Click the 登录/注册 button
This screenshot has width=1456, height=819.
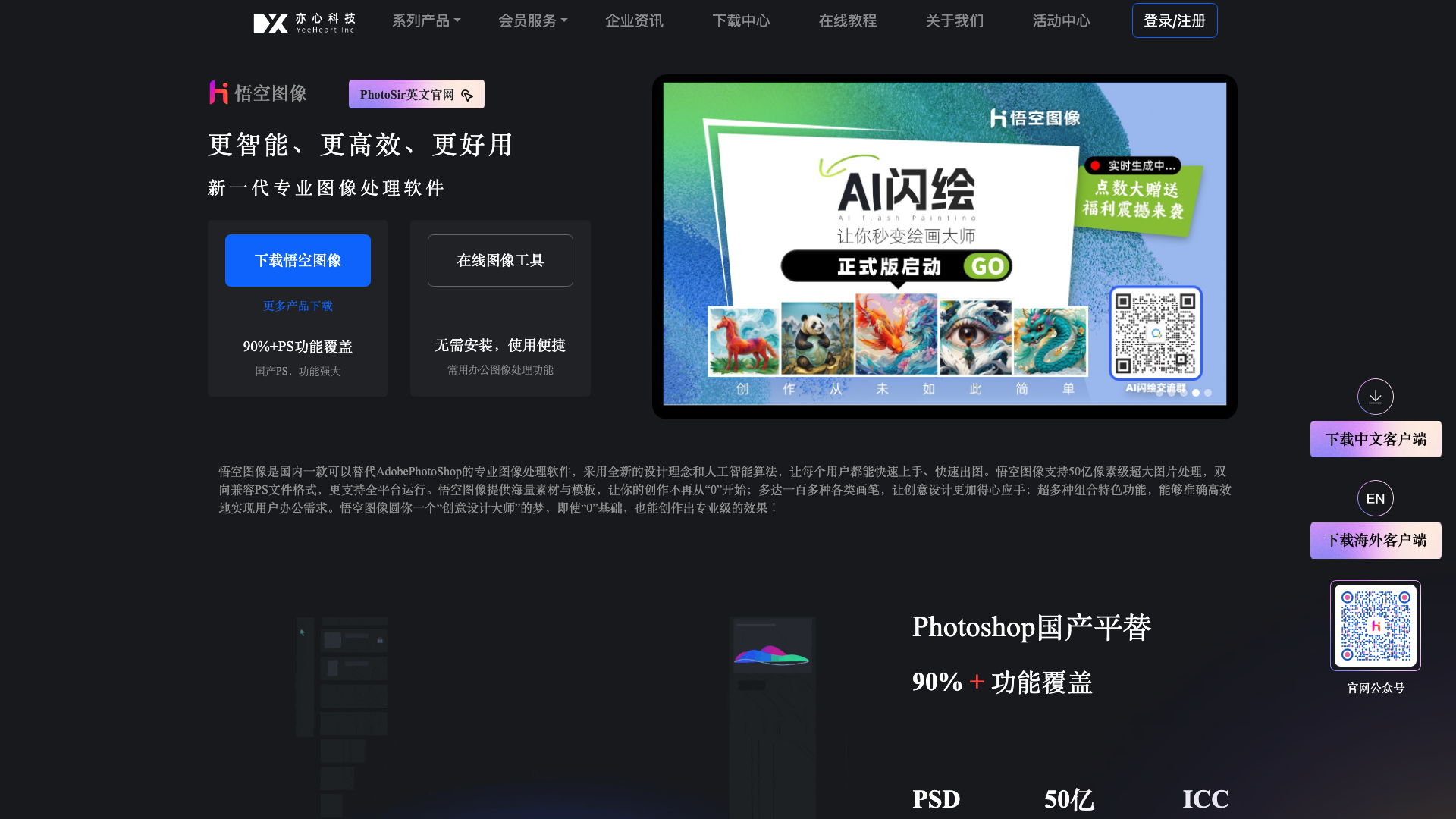click(1175, 20)
